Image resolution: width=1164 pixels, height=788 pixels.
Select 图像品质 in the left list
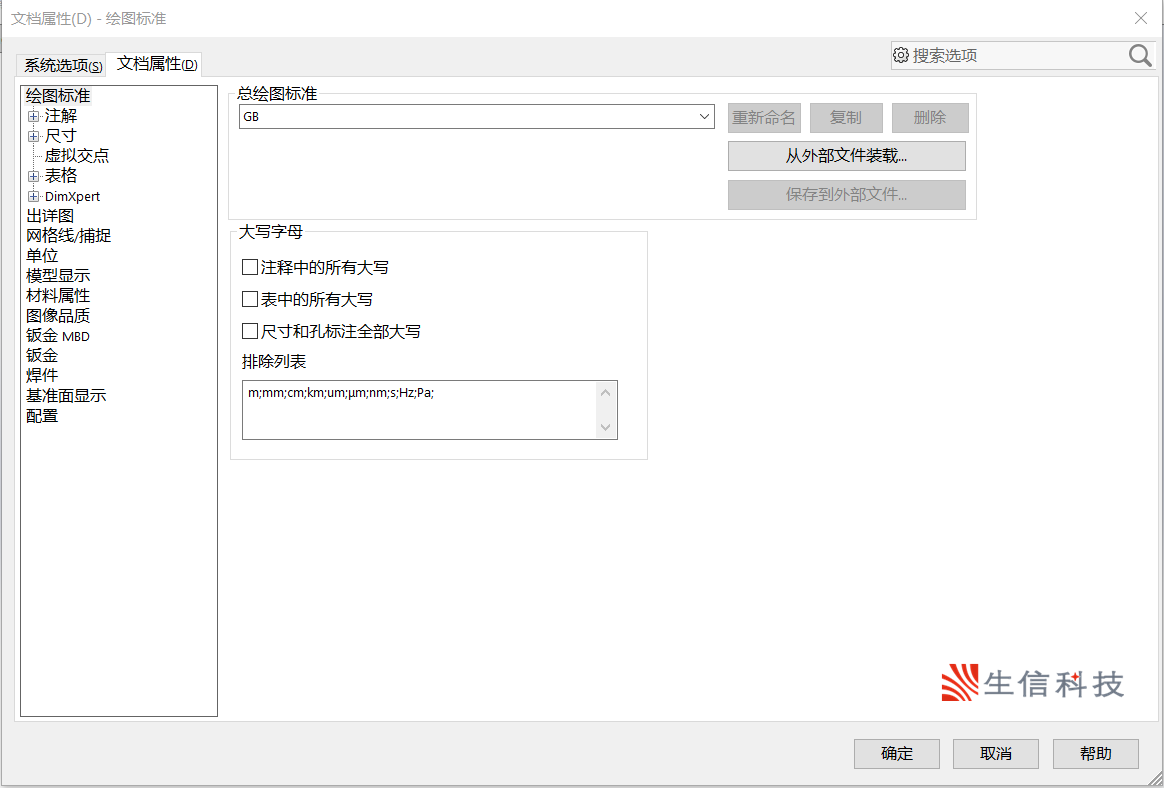point(58,316)
